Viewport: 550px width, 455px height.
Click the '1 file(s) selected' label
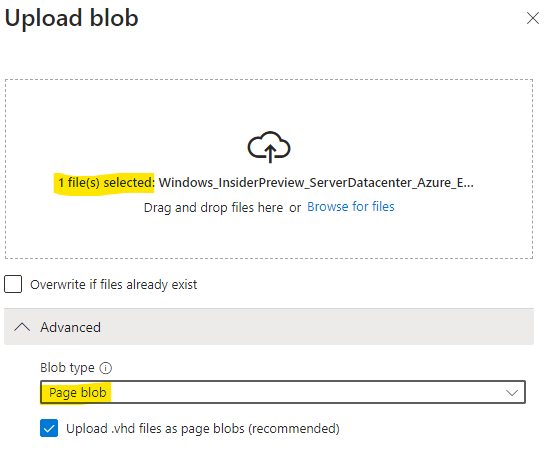pyautogui.click(x=106, y=183)
